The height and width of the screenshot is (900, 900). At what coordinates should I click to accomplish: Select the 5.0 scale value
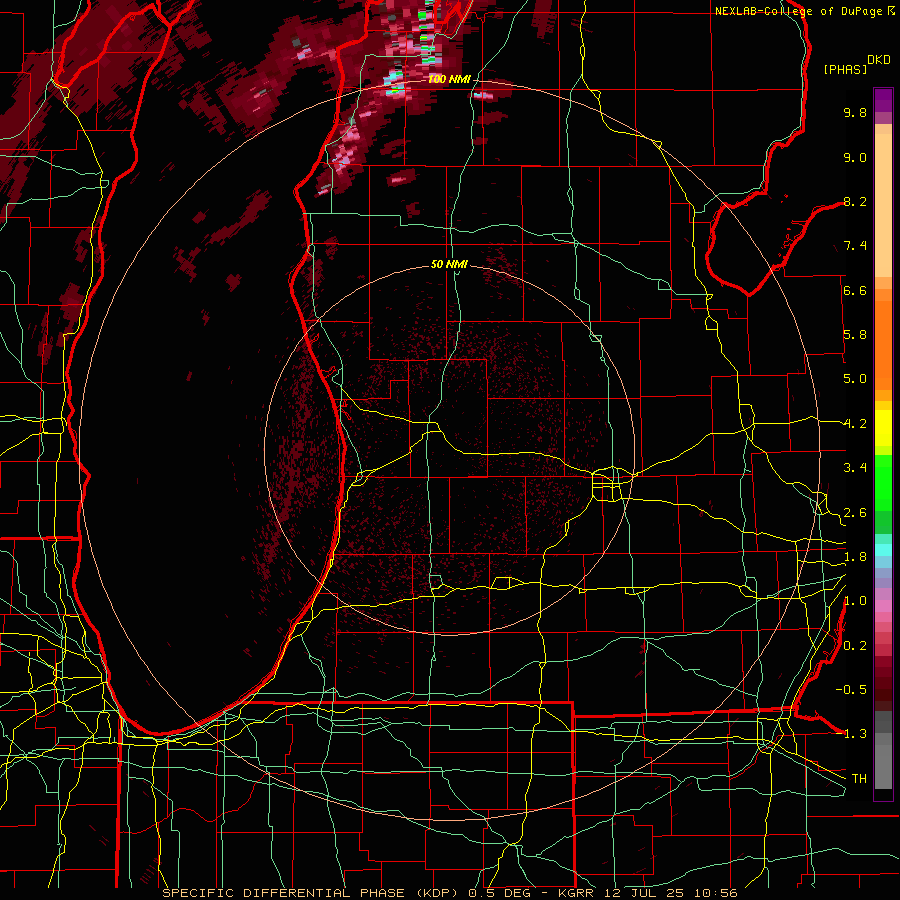(x=855, y=379)
